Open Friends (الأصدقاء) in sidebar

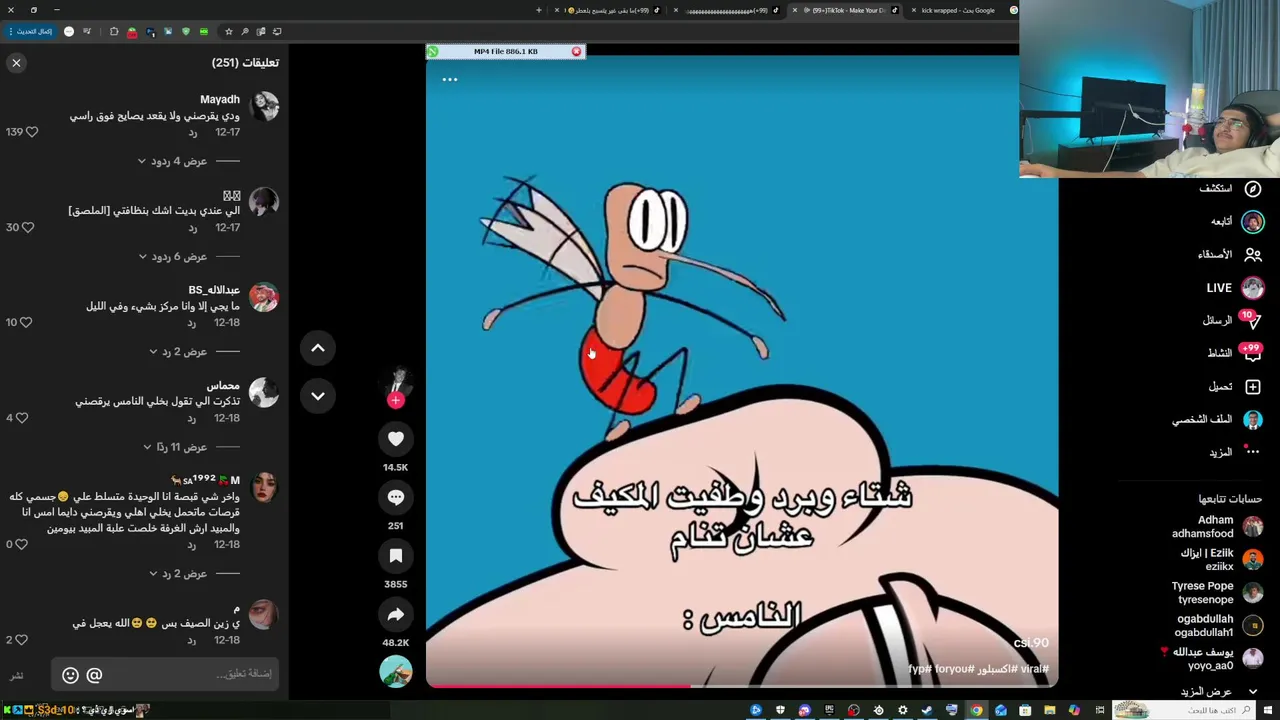(1230, 255)
